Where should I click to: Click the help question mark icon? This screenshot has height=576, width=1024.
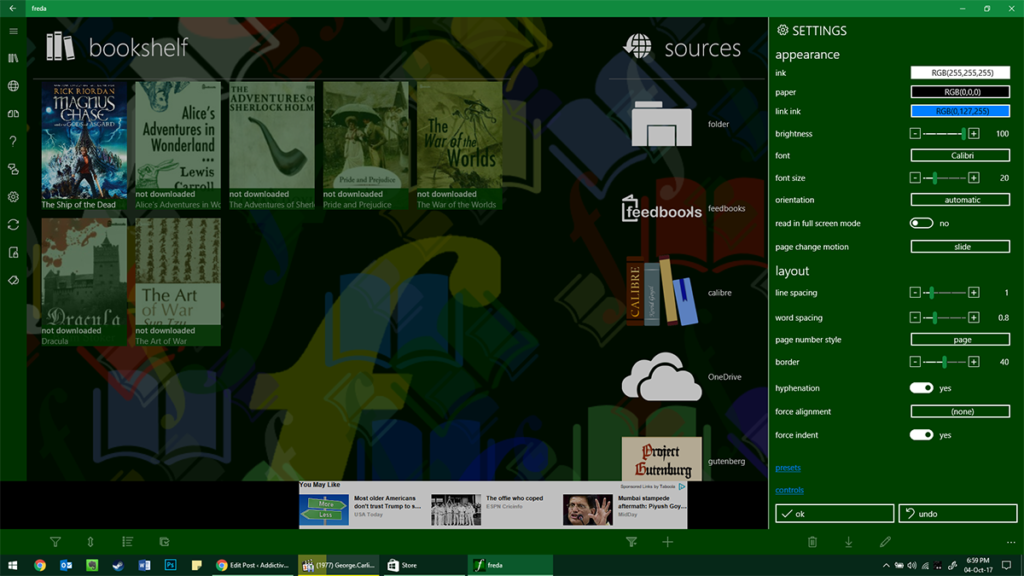(x=13, y=139)
